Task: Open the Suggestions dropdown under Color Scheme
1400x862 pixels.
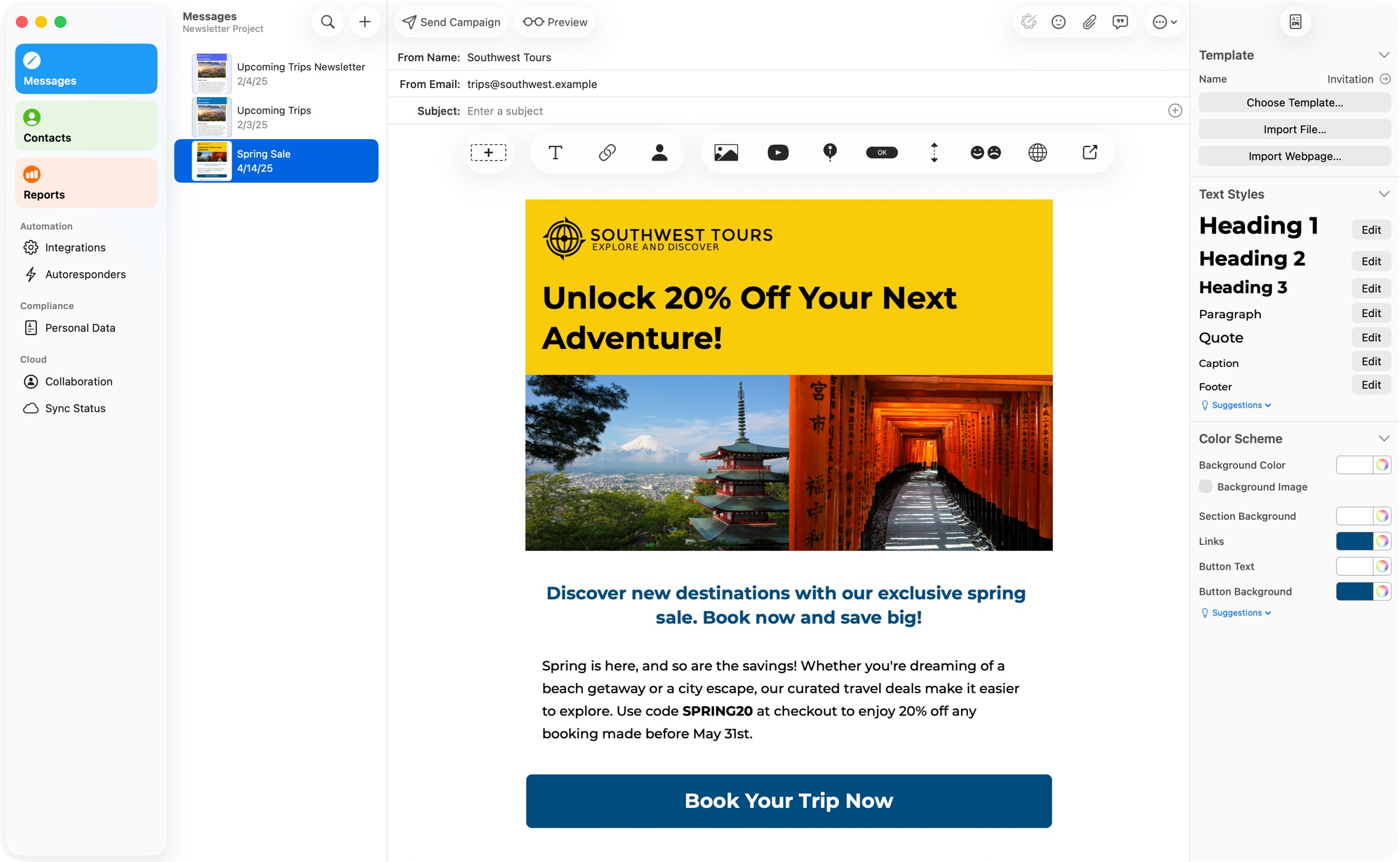Action: click(x=1236, y=612)
